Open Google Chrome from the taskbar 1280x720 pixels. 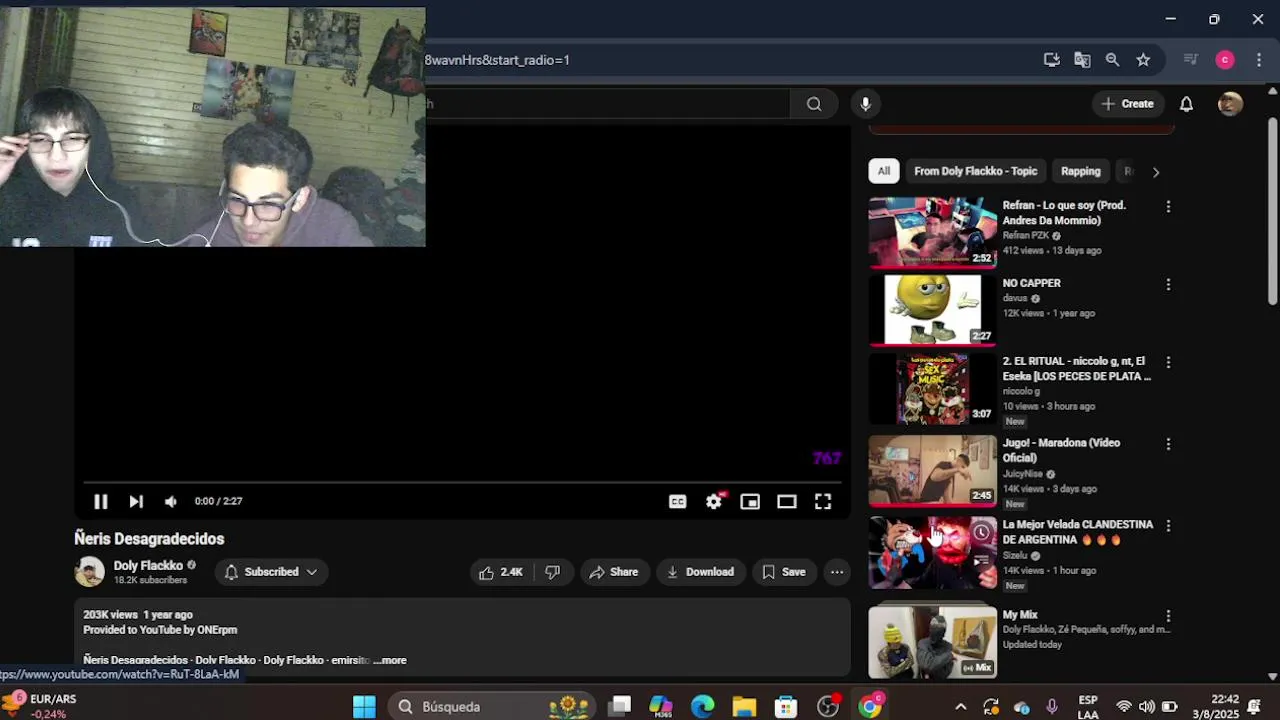click(x=871, y=707)
